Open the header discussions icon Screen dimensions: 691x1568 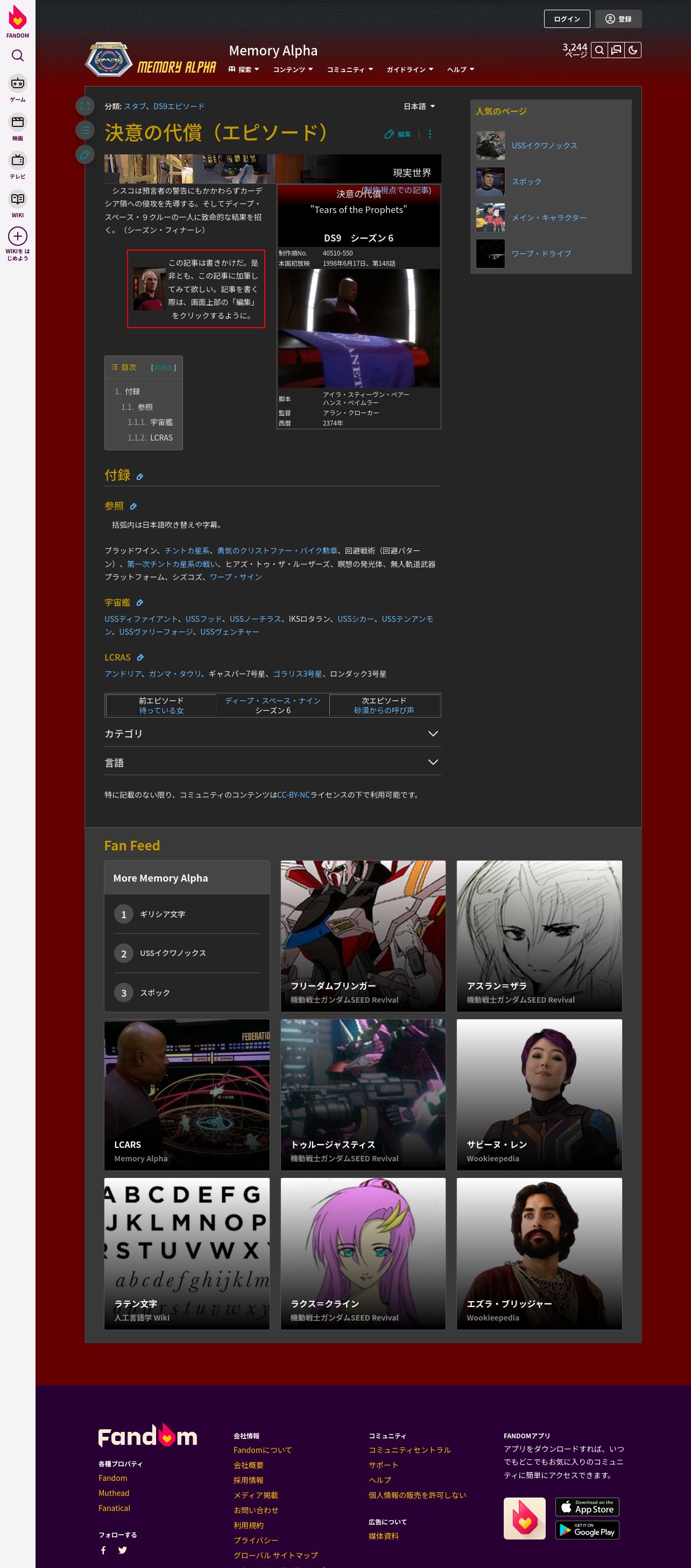click(616, 50)
